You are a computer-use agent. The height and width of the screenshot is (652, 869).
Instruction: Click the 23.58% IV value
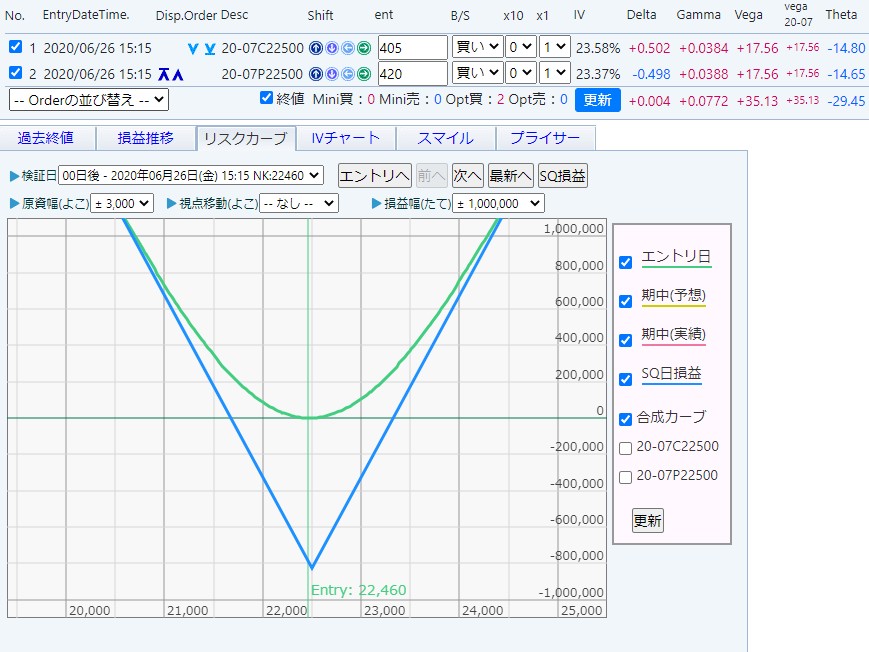598,48
